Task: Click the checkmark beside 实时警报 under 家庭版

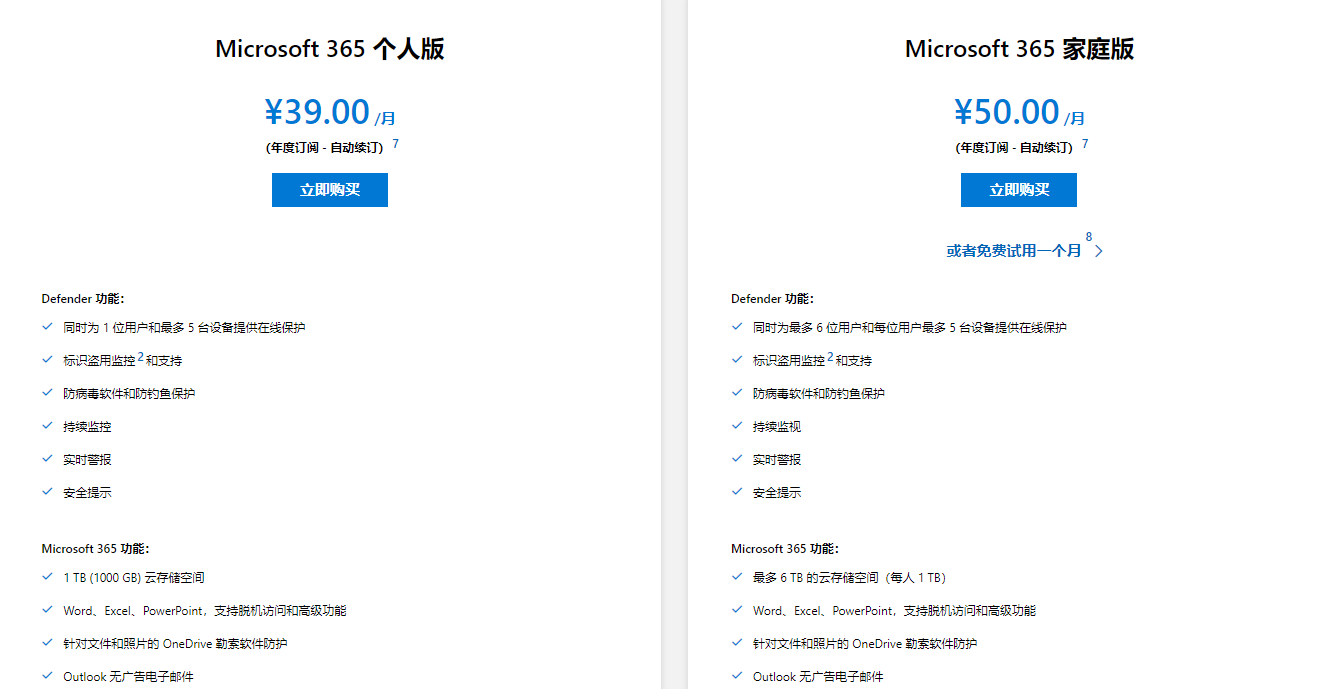Action: pyautogui.click(x=735, y=458)
